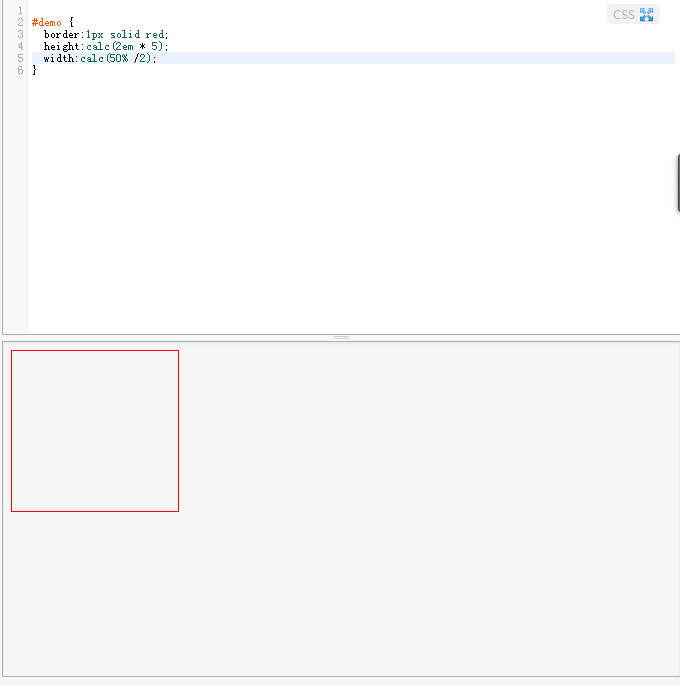This screenshot has width=680, height=686.
Task: Click the red-bordered demo box in preview
Action: [95, 430]
